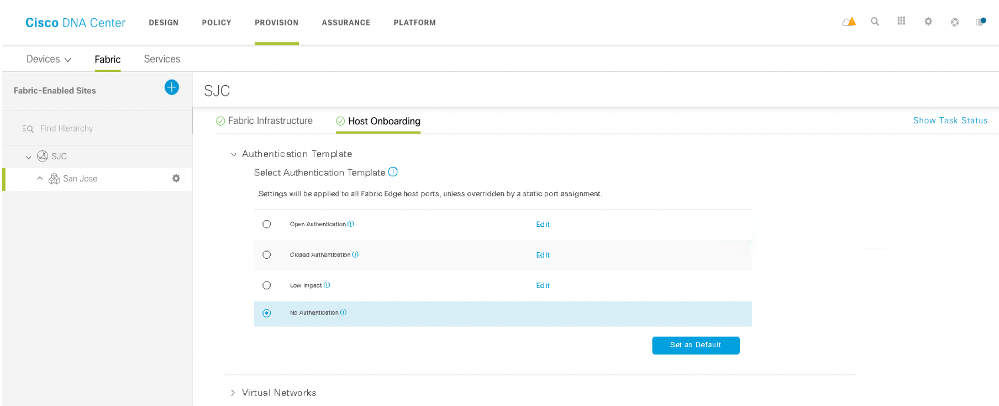Select No Authentication radio button

pos(267,313)
